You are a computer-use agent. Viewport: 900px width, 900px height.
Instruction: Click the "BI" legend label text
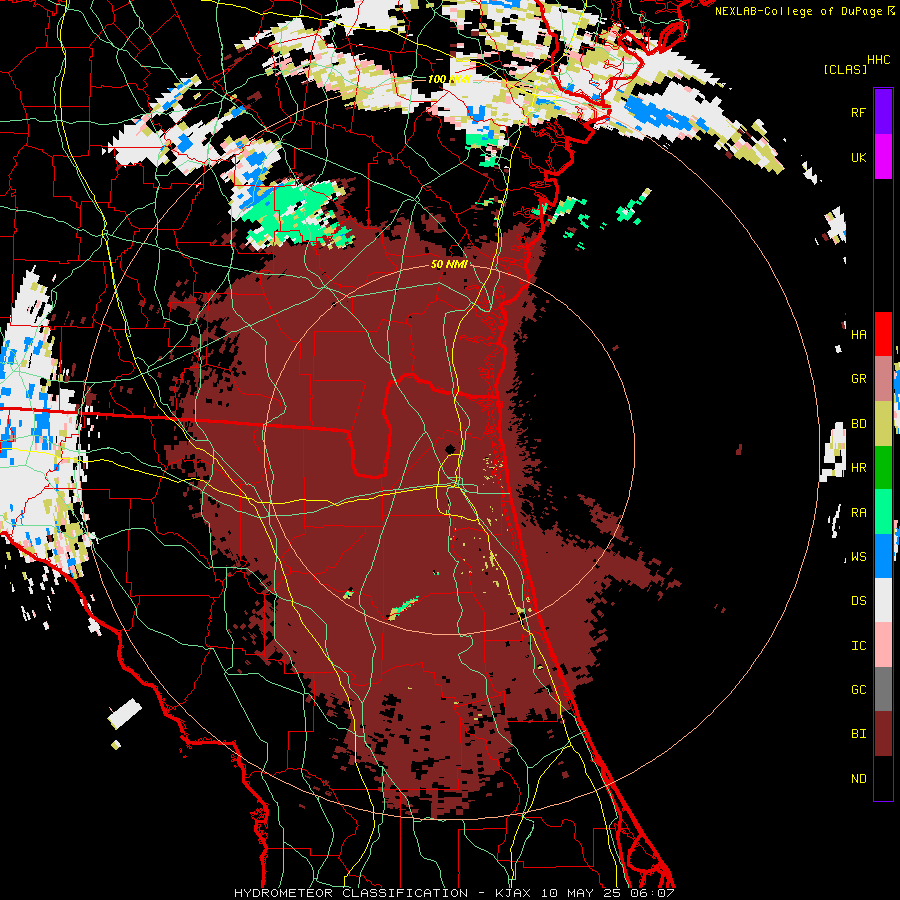pos(858,734)
